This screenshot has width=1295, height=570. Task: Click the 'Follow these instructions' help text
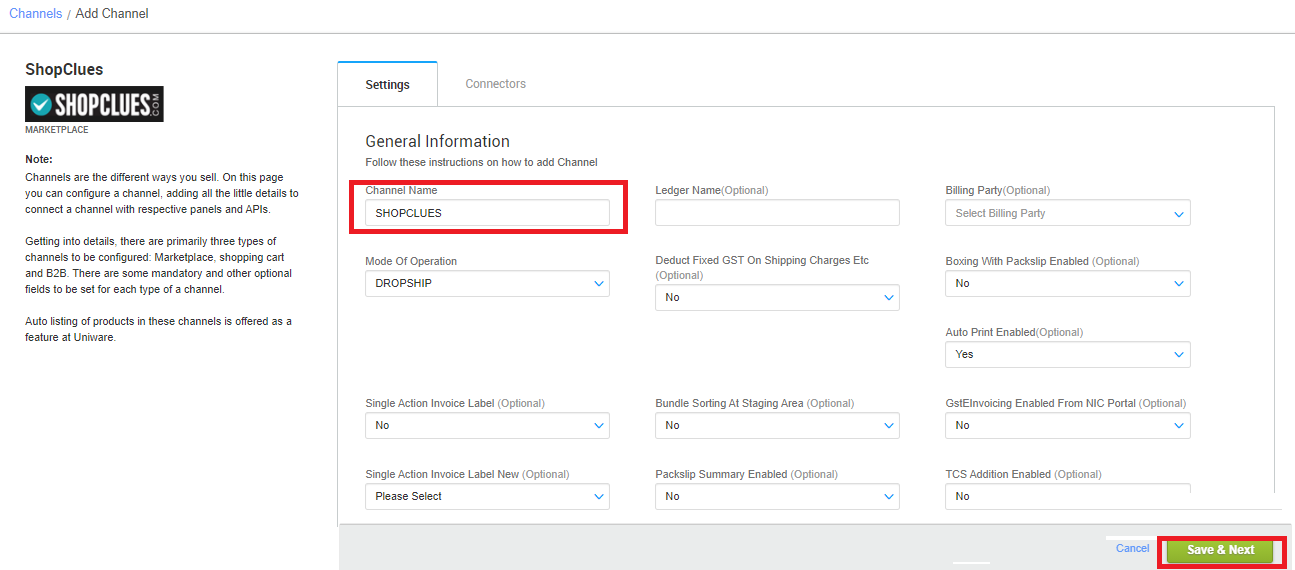tap(481, 162)
